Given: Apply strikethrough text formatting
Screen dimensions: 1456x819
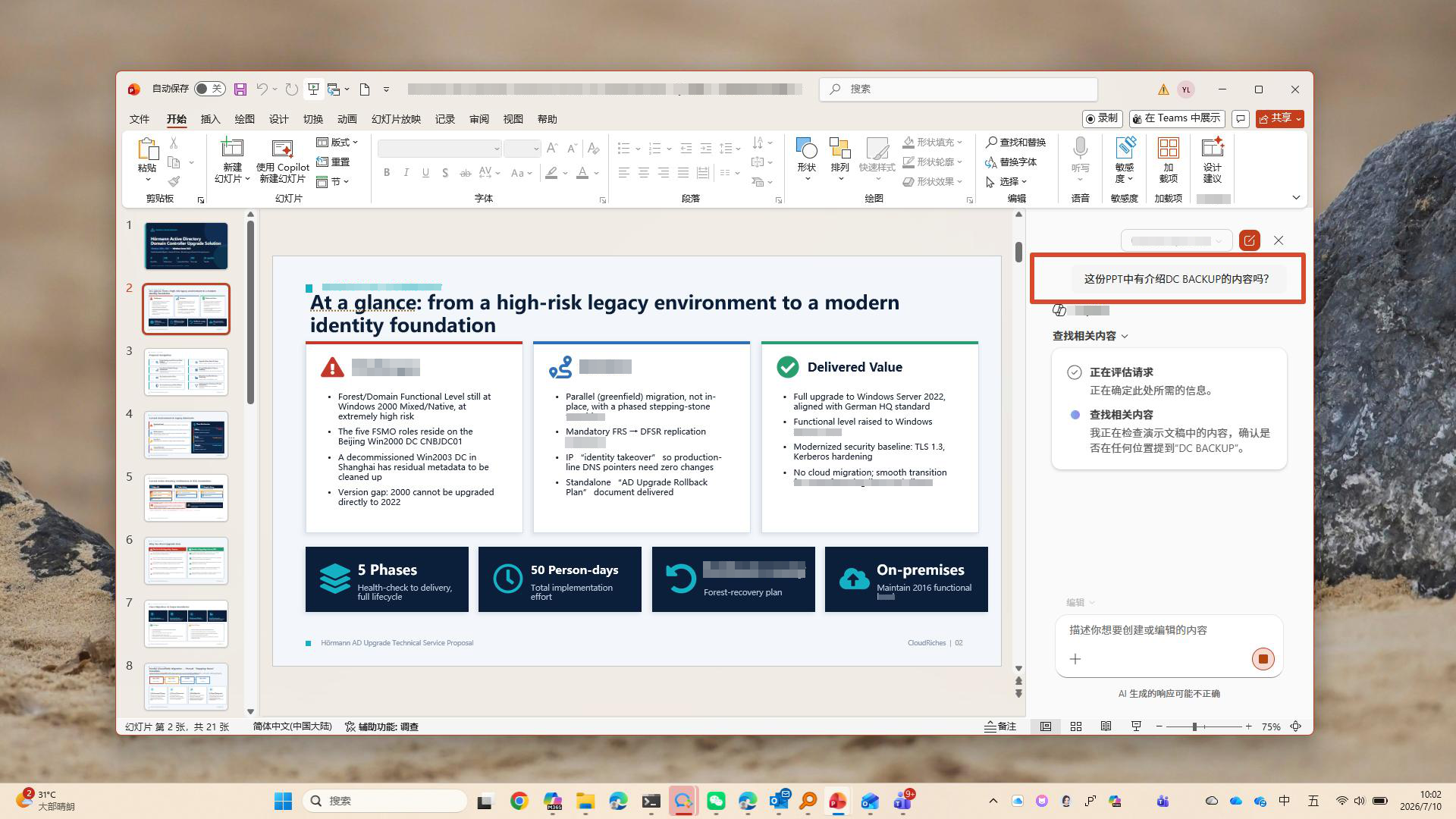Looking at the screenshot, I should point(466,173).
